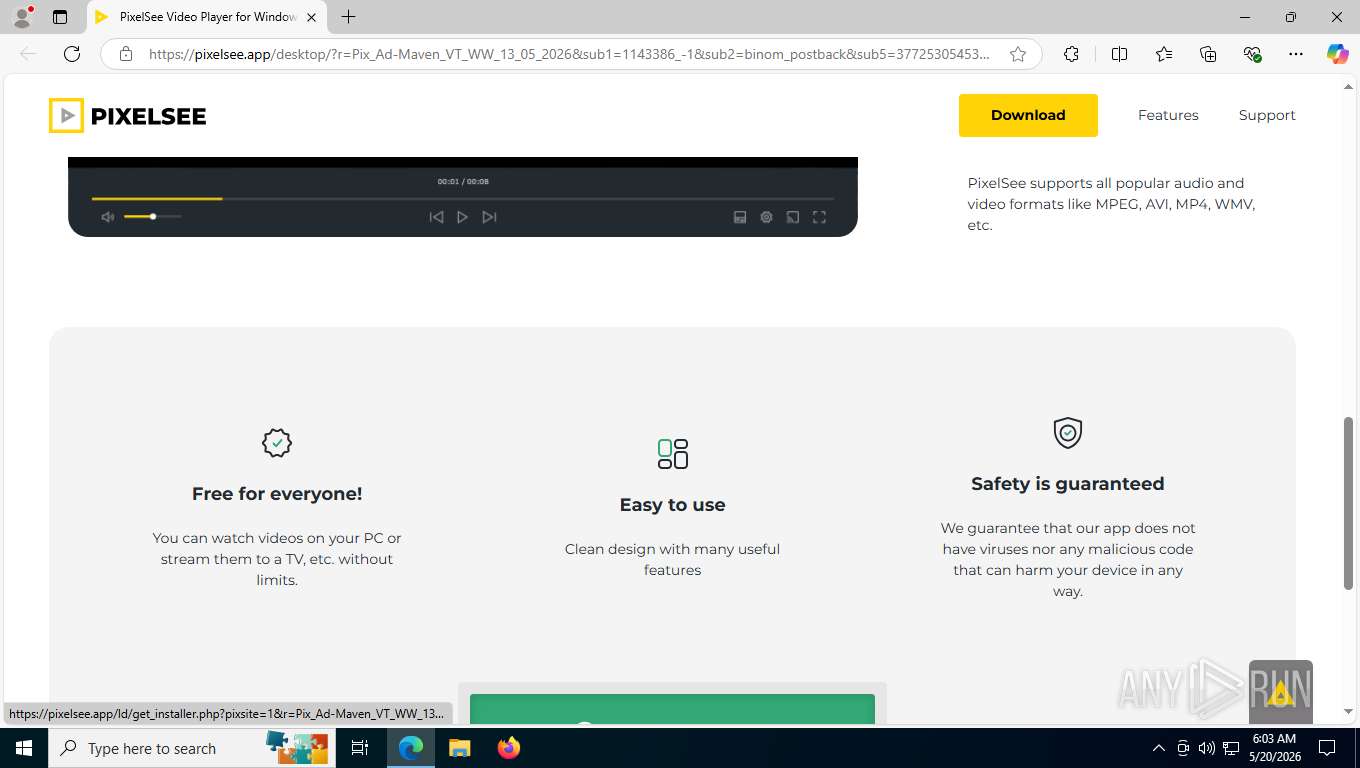Open Task View on taskbar
This screenshot has width=1360, height=768.
(x=360, y=748)
